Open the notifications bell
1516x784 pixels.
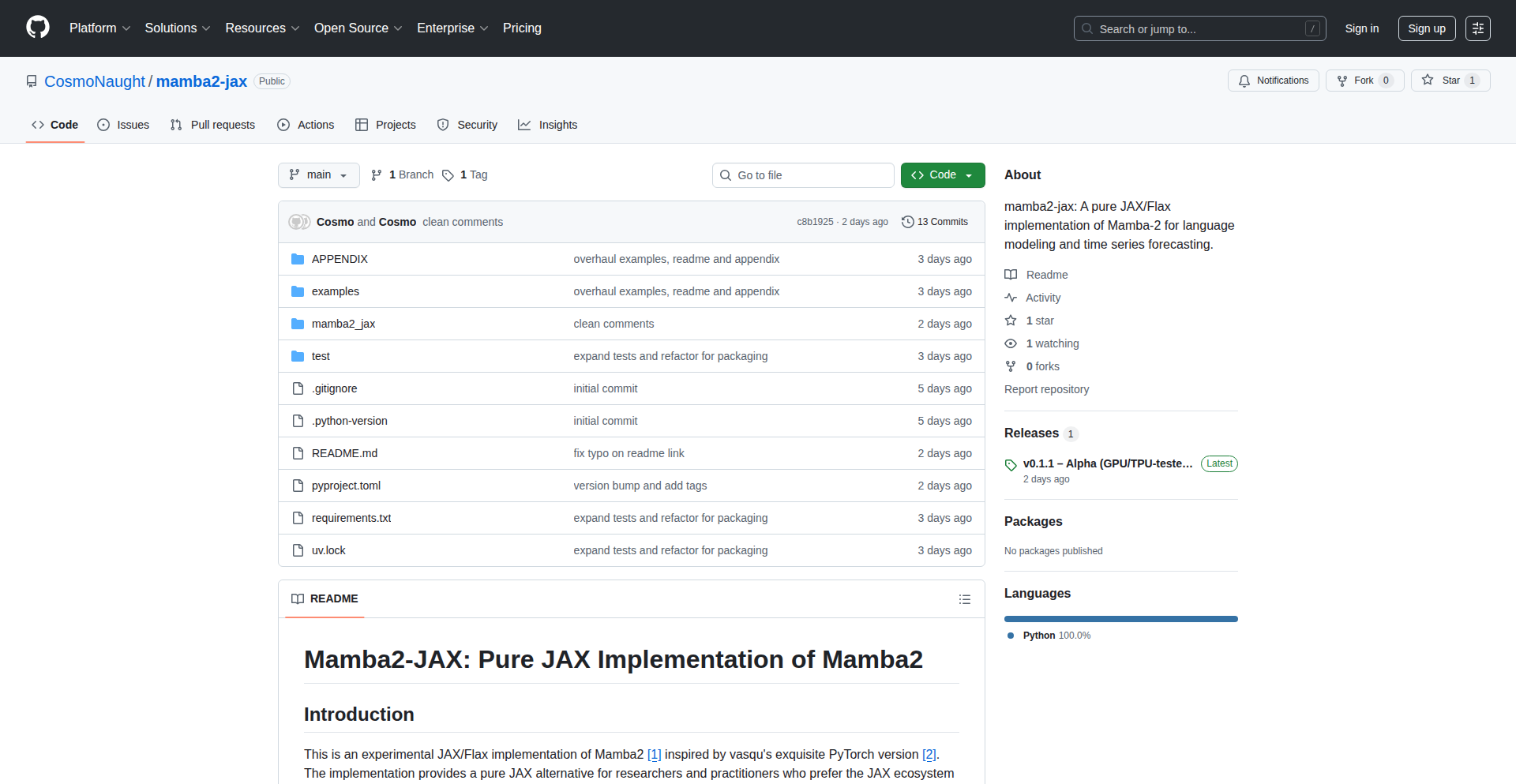[x=1244, y=81]
